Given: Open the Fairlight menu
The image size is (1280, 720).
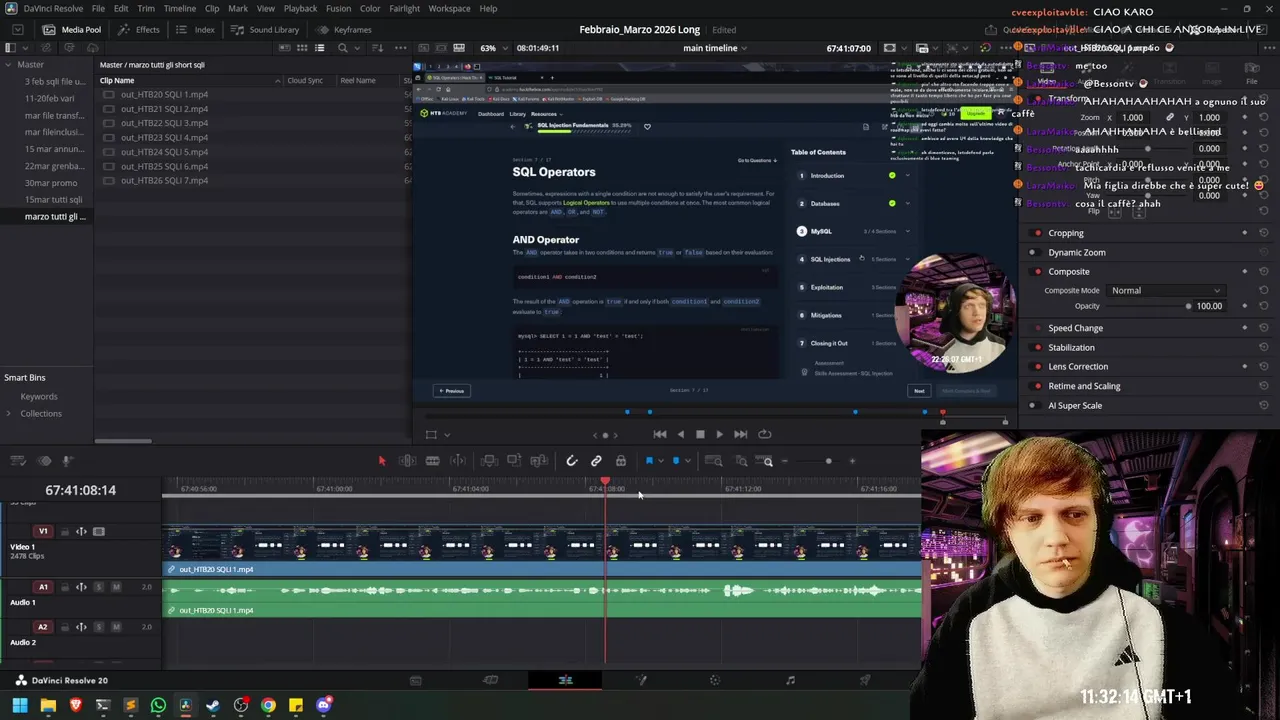Looking at the screenshot, I should pos(404,8).
